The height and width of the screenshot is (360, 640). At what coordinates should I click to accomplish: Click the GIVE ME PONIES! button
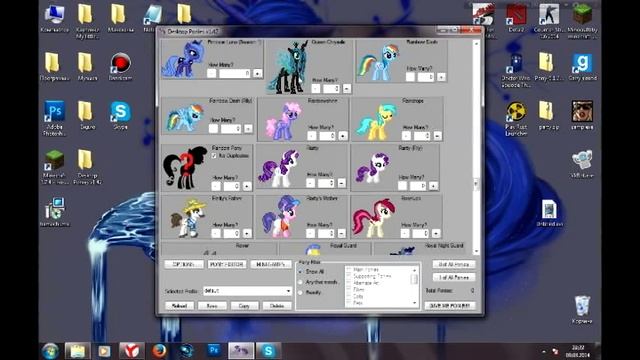point(450,306)
